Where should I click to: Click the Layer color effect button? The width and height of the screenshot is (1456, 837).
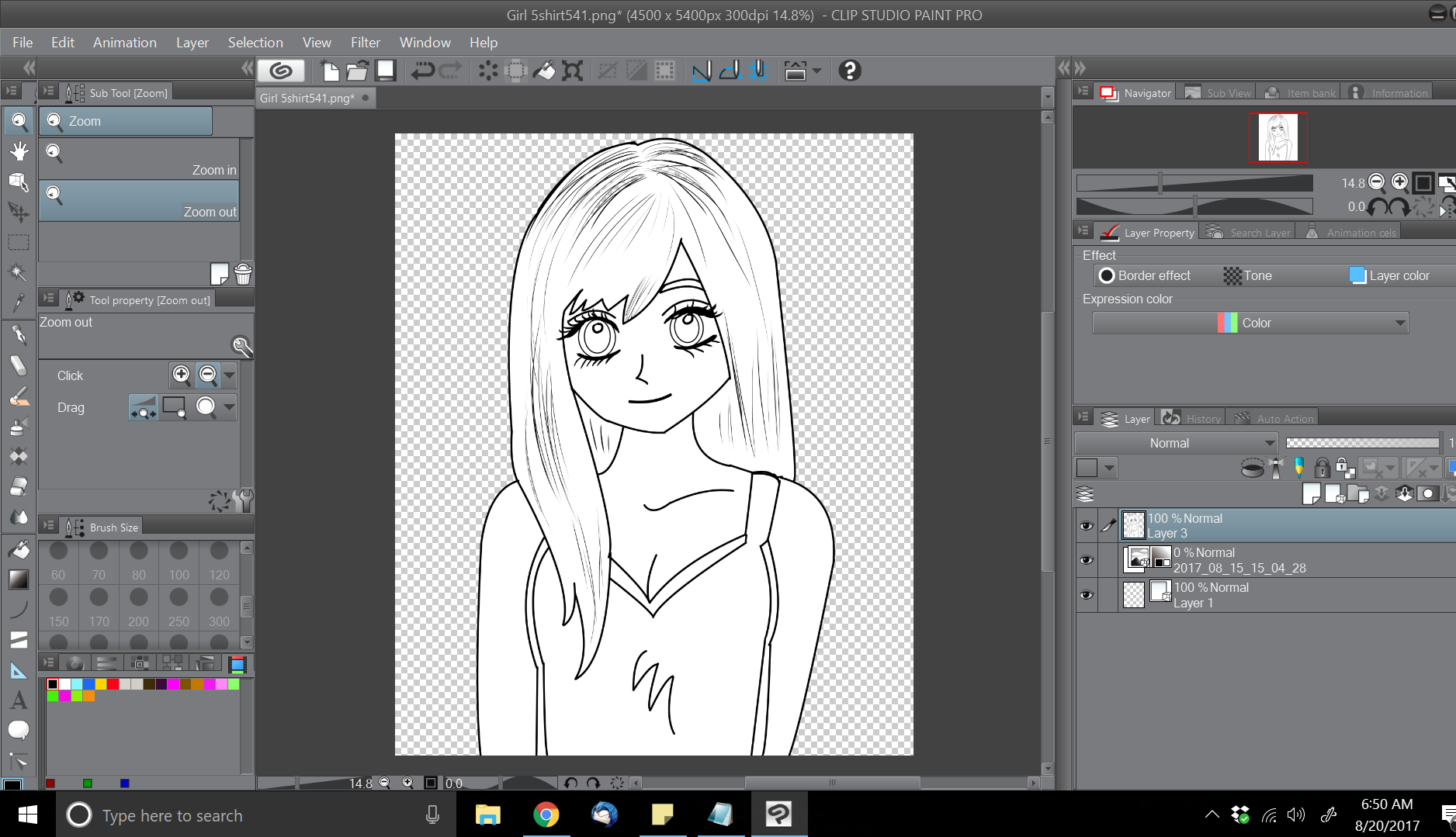coord(1390,275)
